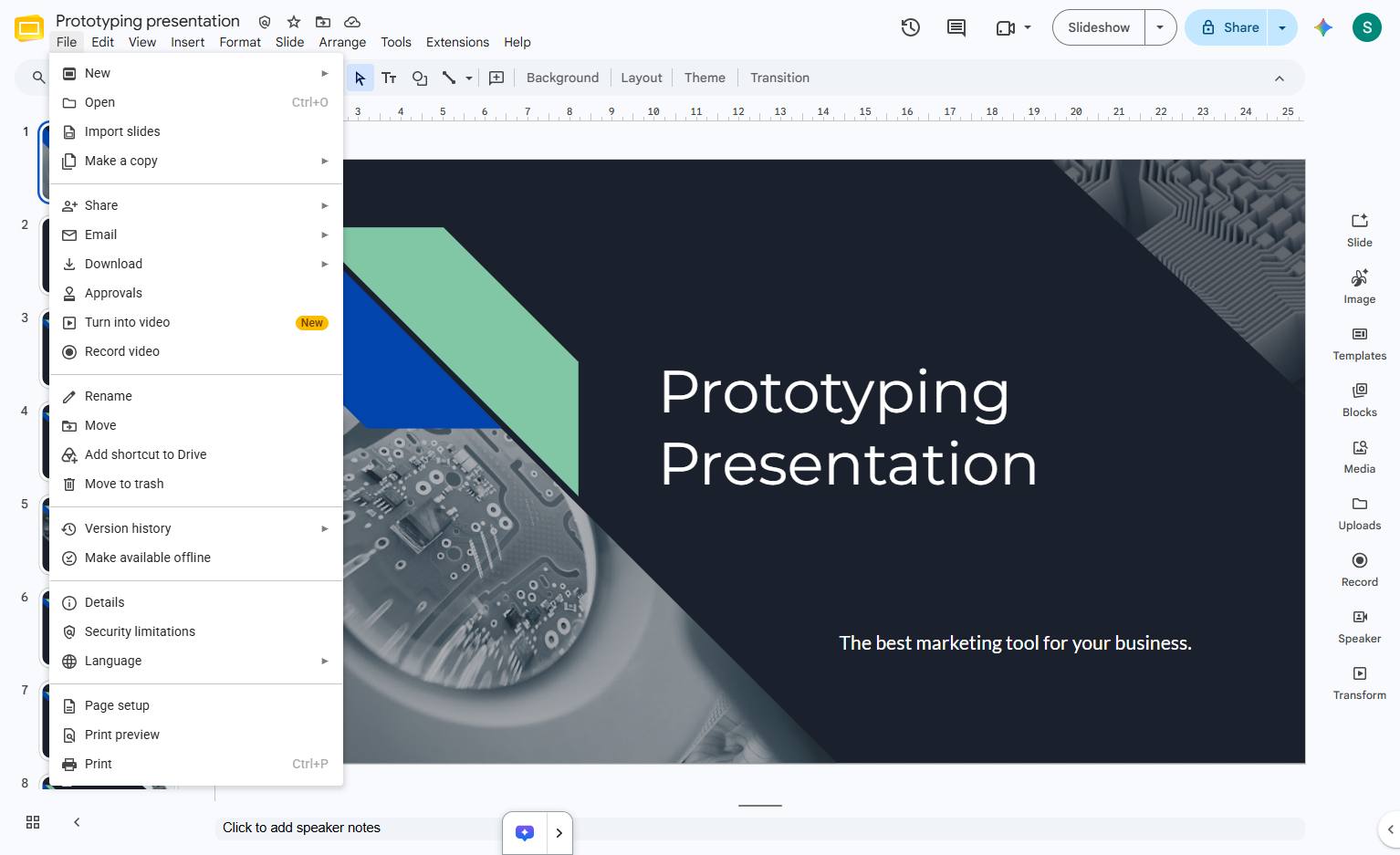Open Media in the right sidebar
Viewport: 1400px width, 855px height.
[x=1360, y=456]
